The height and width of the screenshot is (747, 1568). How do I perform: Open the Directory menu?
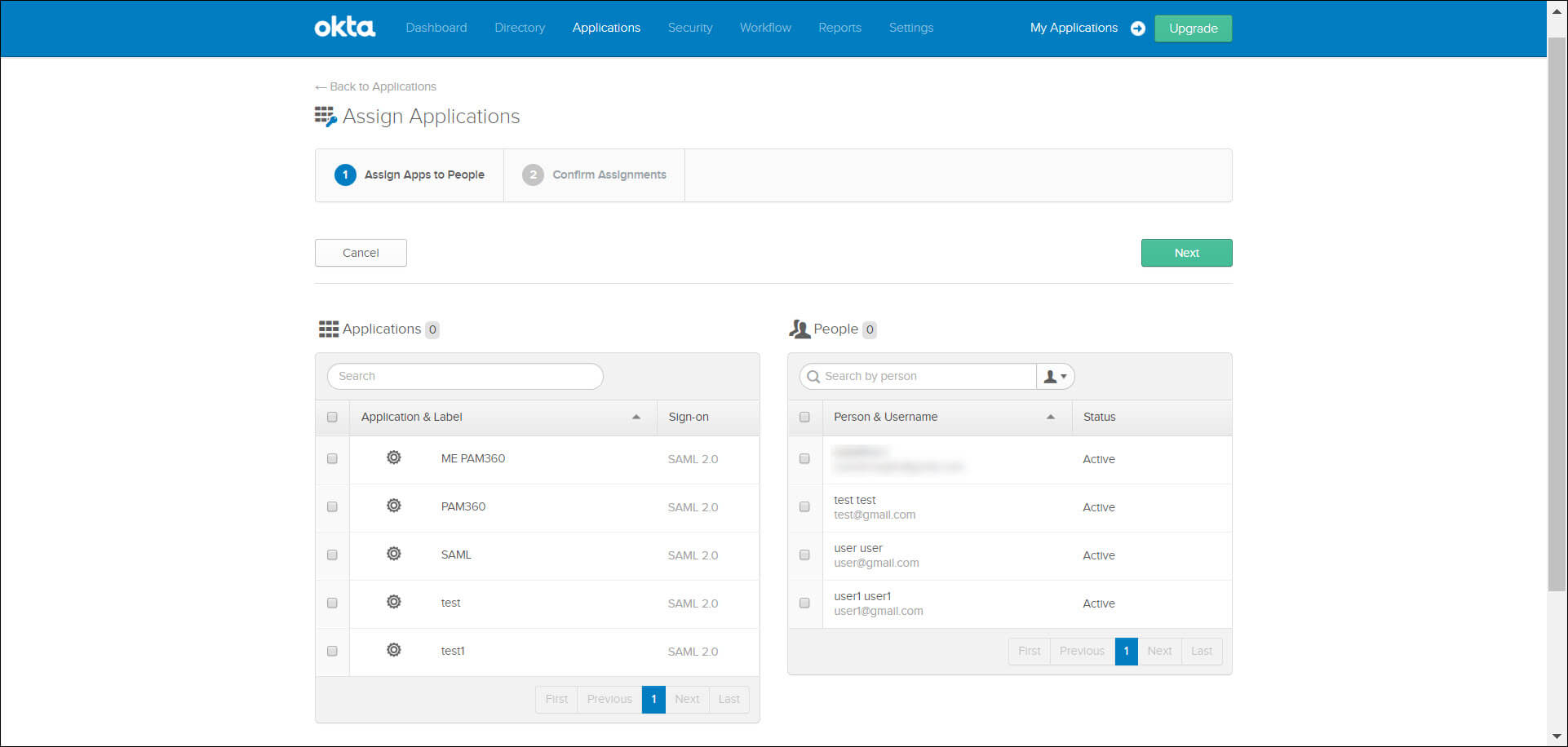(x=519, y=28)
